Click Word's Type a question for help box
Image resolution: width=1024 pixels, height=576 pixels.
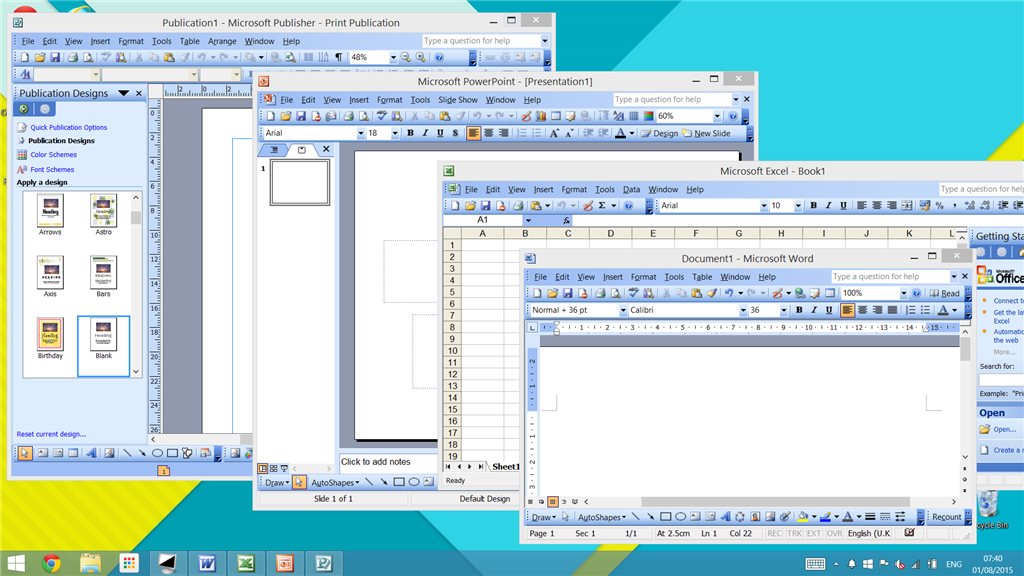tap(889, 277)
